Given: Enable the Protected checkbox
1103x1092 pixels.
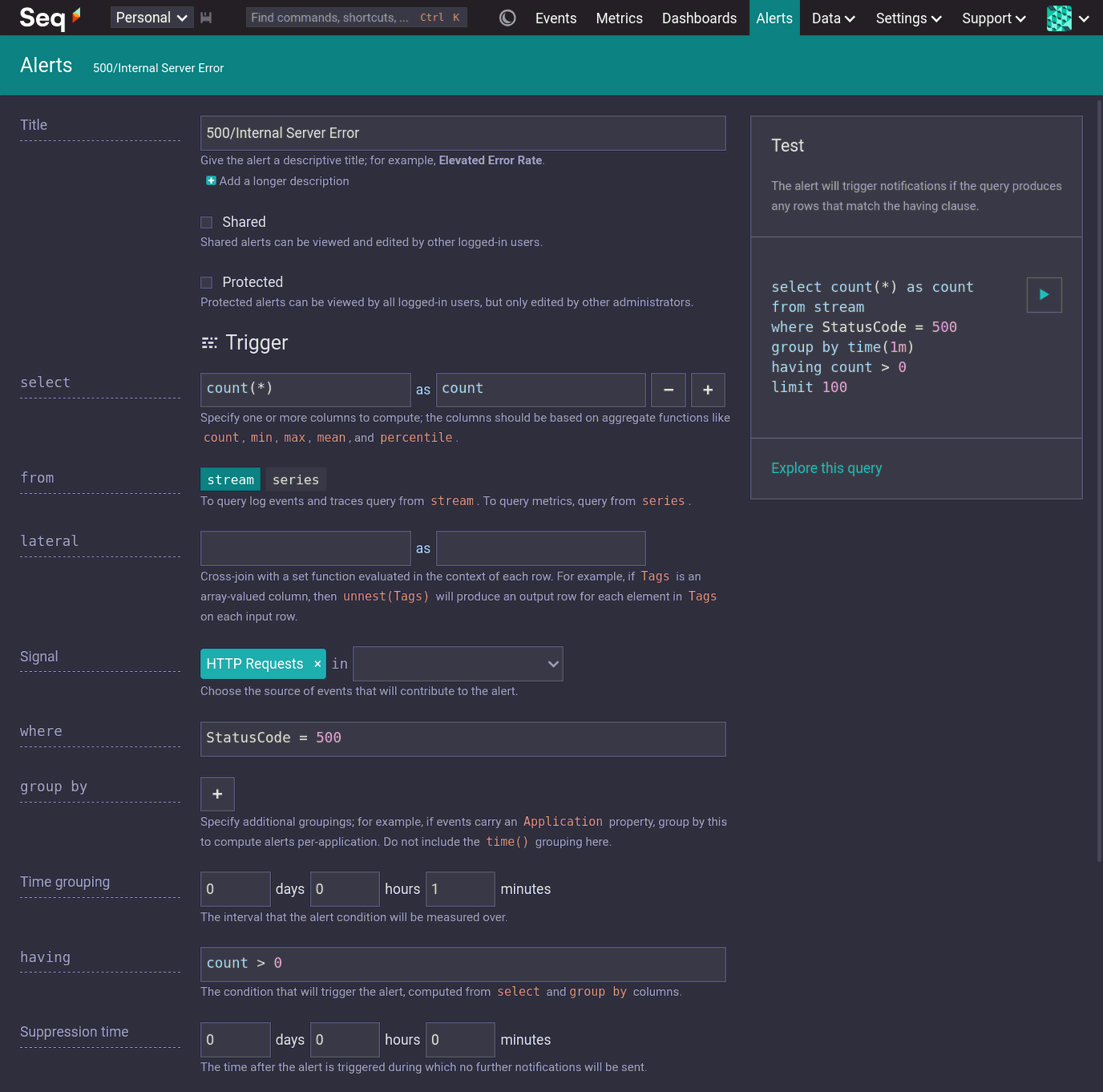Looking at the screenshot, I should point(207,282).
